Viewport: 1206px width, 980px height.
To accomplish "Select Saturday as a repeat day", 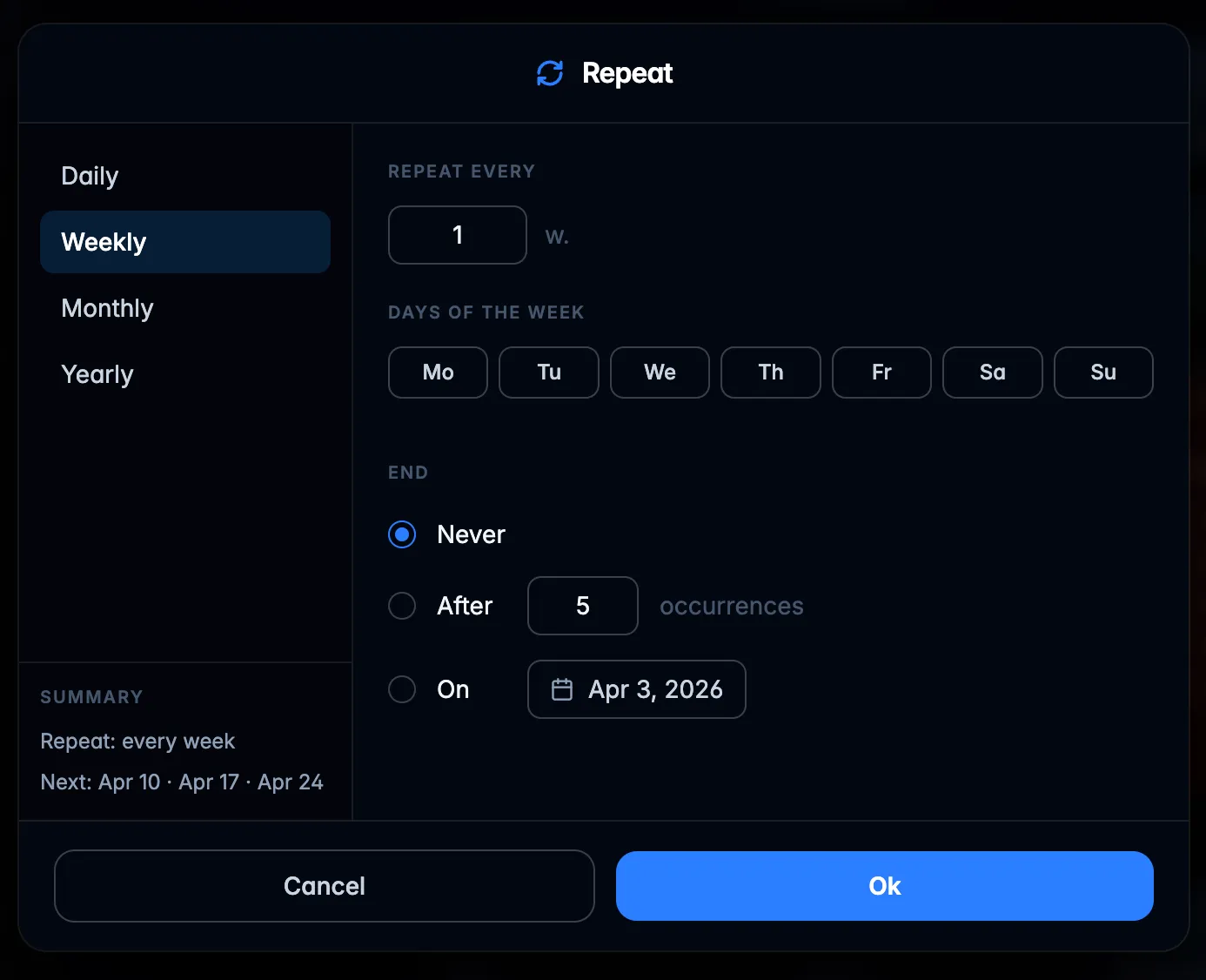I will [x=992, y=373].
